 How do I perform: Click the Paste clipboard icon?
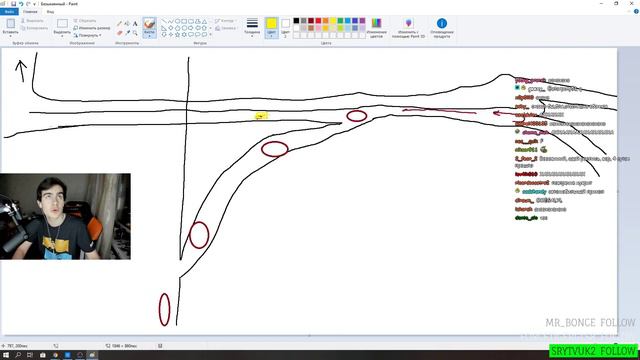coord(10,23)
